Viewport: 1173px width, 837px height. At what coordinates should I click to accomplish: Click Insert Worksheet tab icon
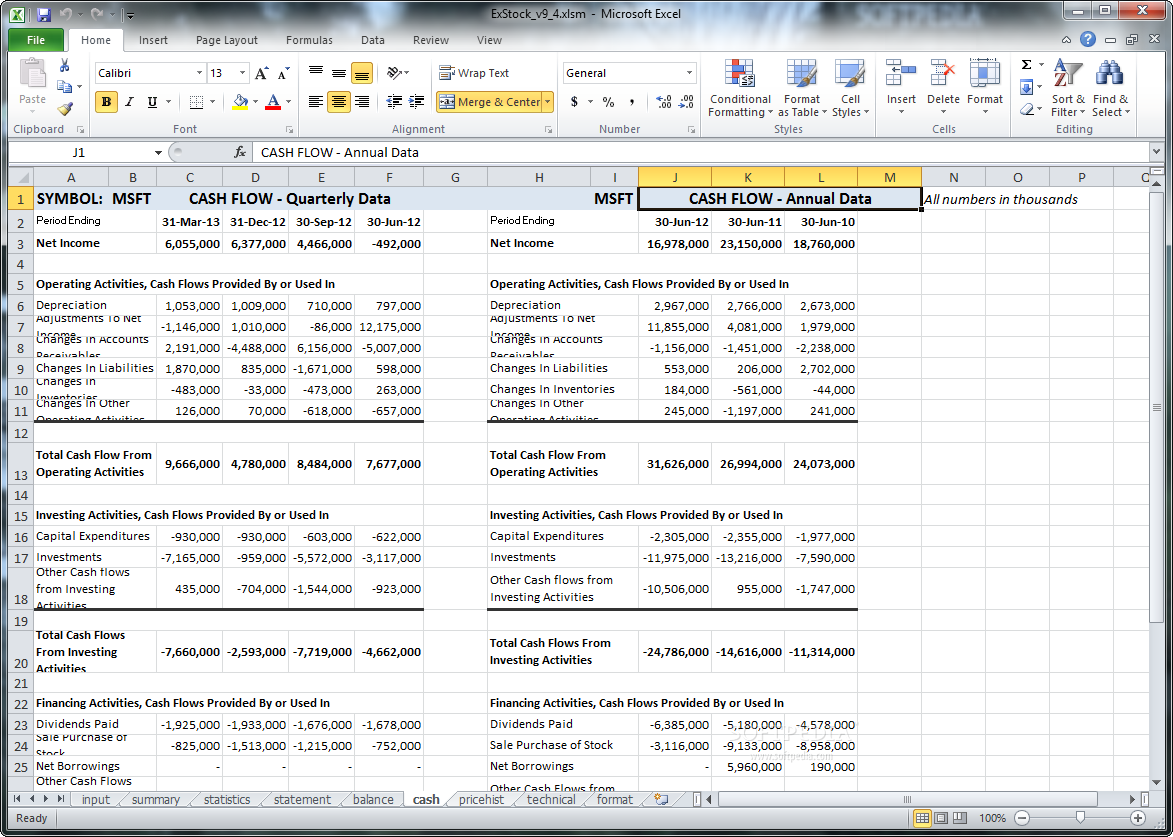point(661,799)
